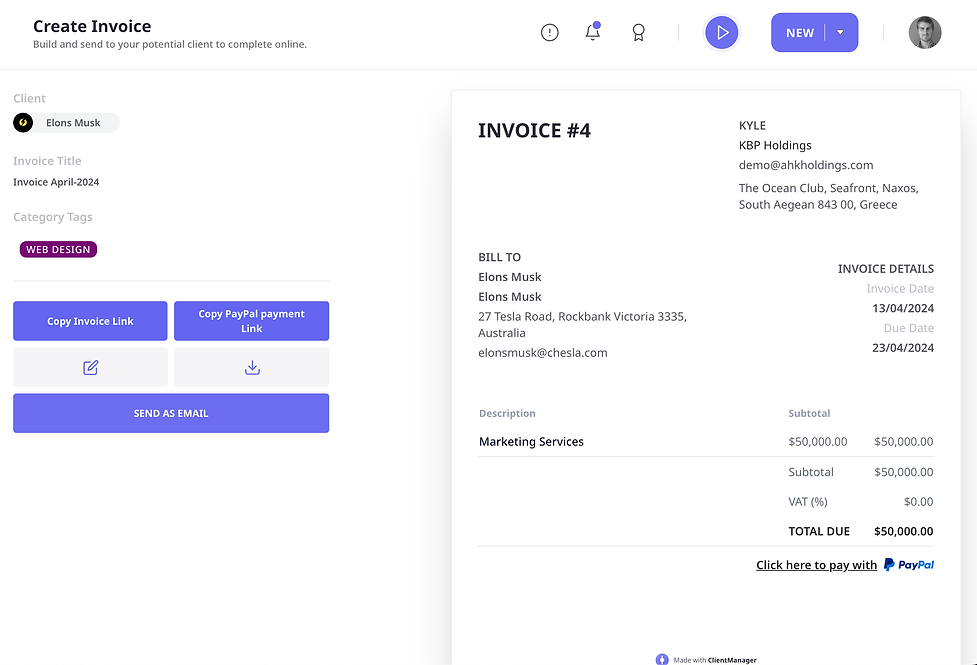
Task: Open the Create Invoice page title
Action: [x=92, y=26]
